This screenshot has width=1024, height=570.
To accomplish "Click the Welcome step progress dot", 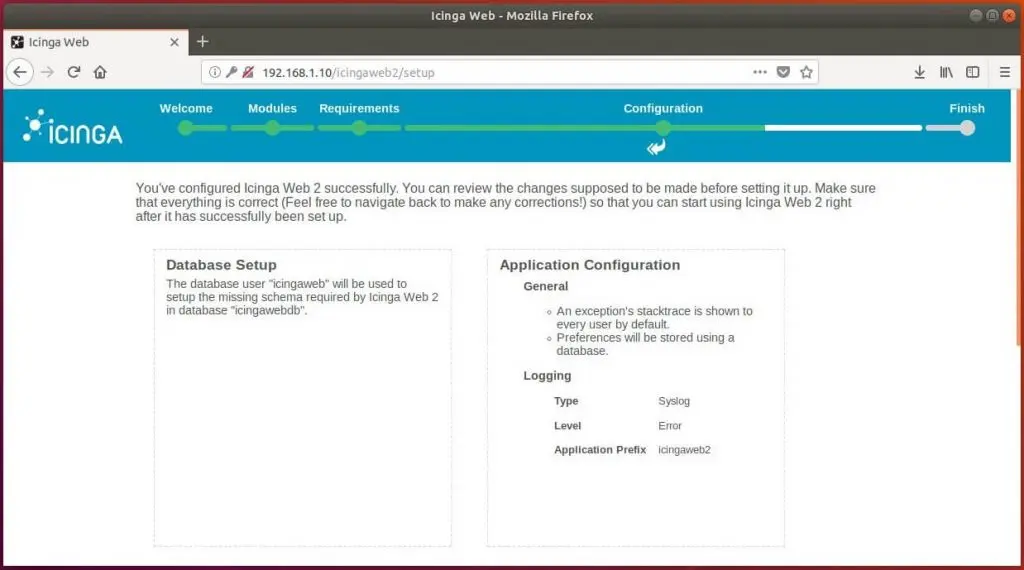I will [186, 128].
